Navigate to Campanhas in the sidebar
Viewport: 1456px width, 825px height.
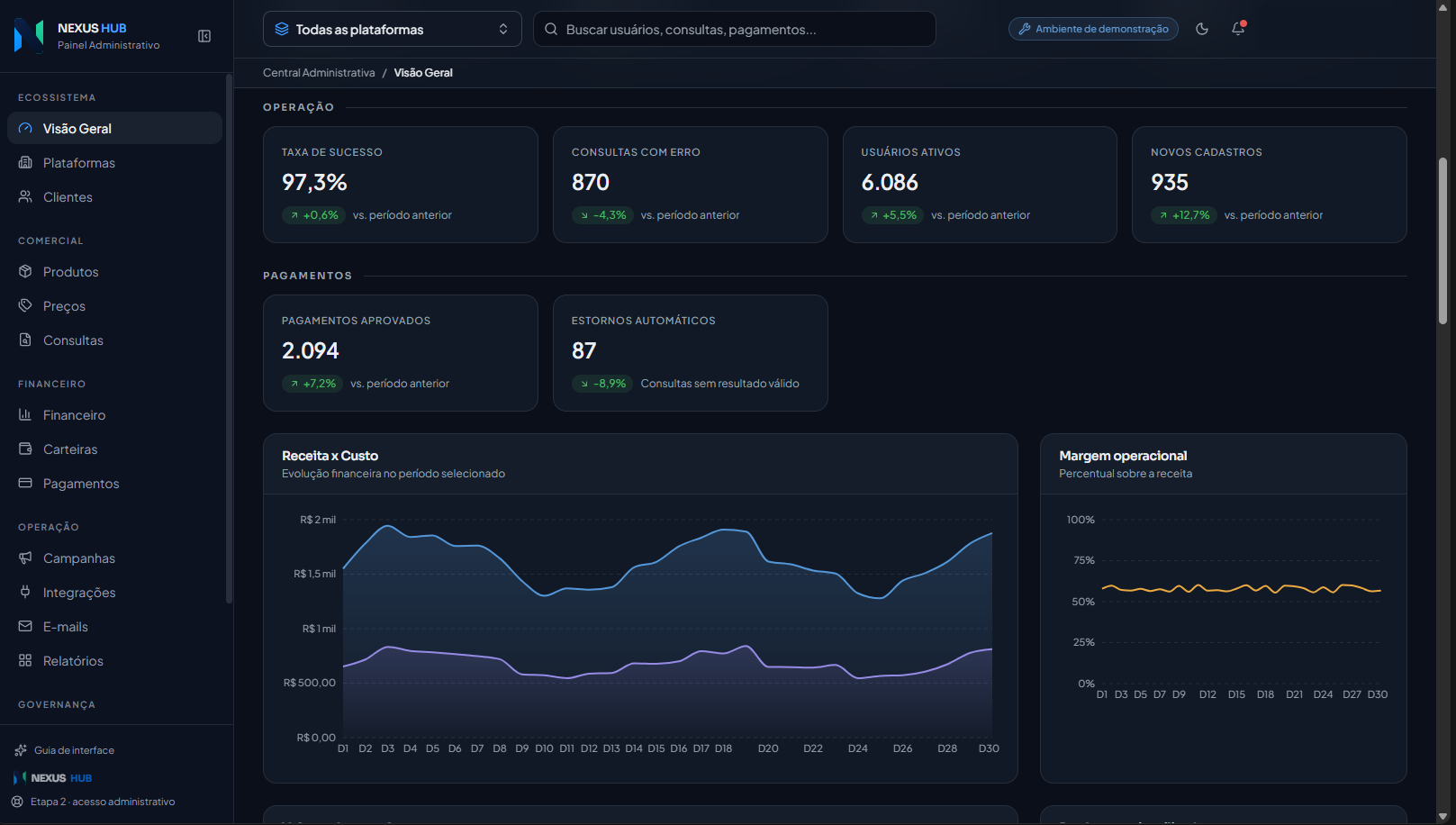114,558
